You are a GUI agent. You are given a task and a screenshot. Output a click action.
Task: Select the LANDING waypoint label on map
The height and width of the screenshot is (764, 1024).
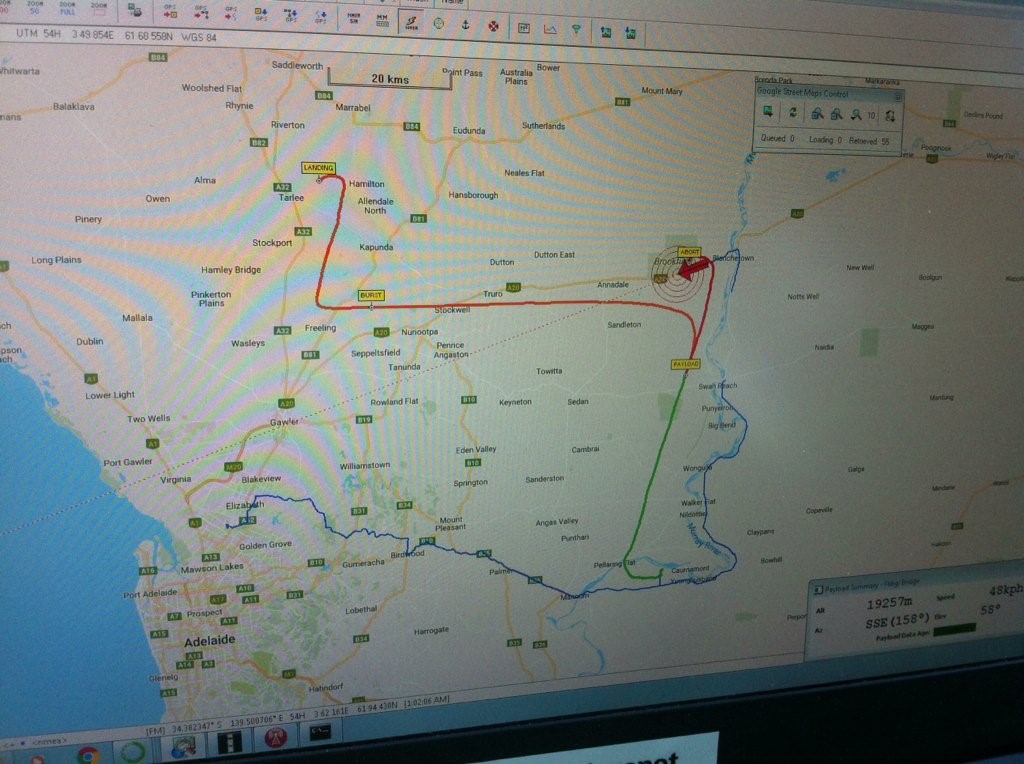click(319, 168)
